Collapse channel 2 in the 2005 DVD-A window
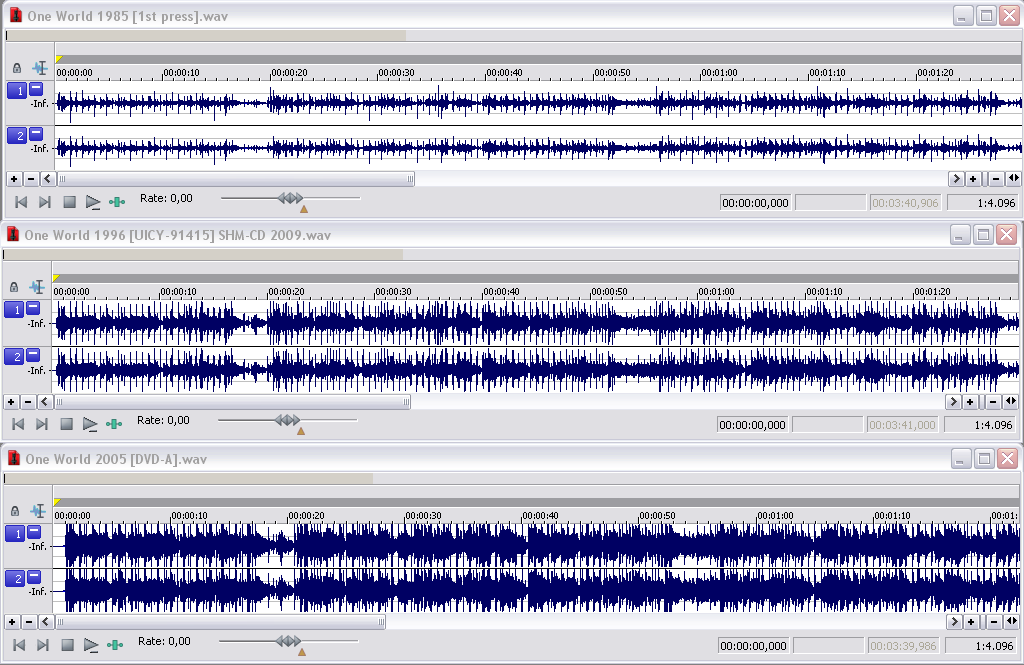 [x=35, y=576]
